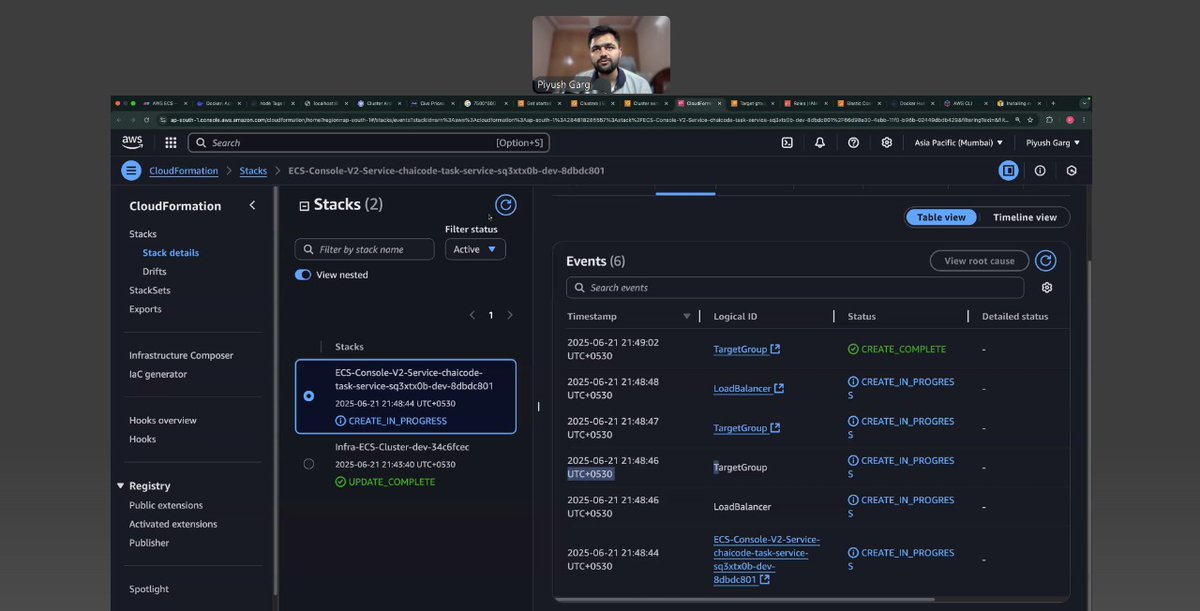
Task: Open the Asia Pacific (Mumbai) region selector
Action: coord(959,143)
